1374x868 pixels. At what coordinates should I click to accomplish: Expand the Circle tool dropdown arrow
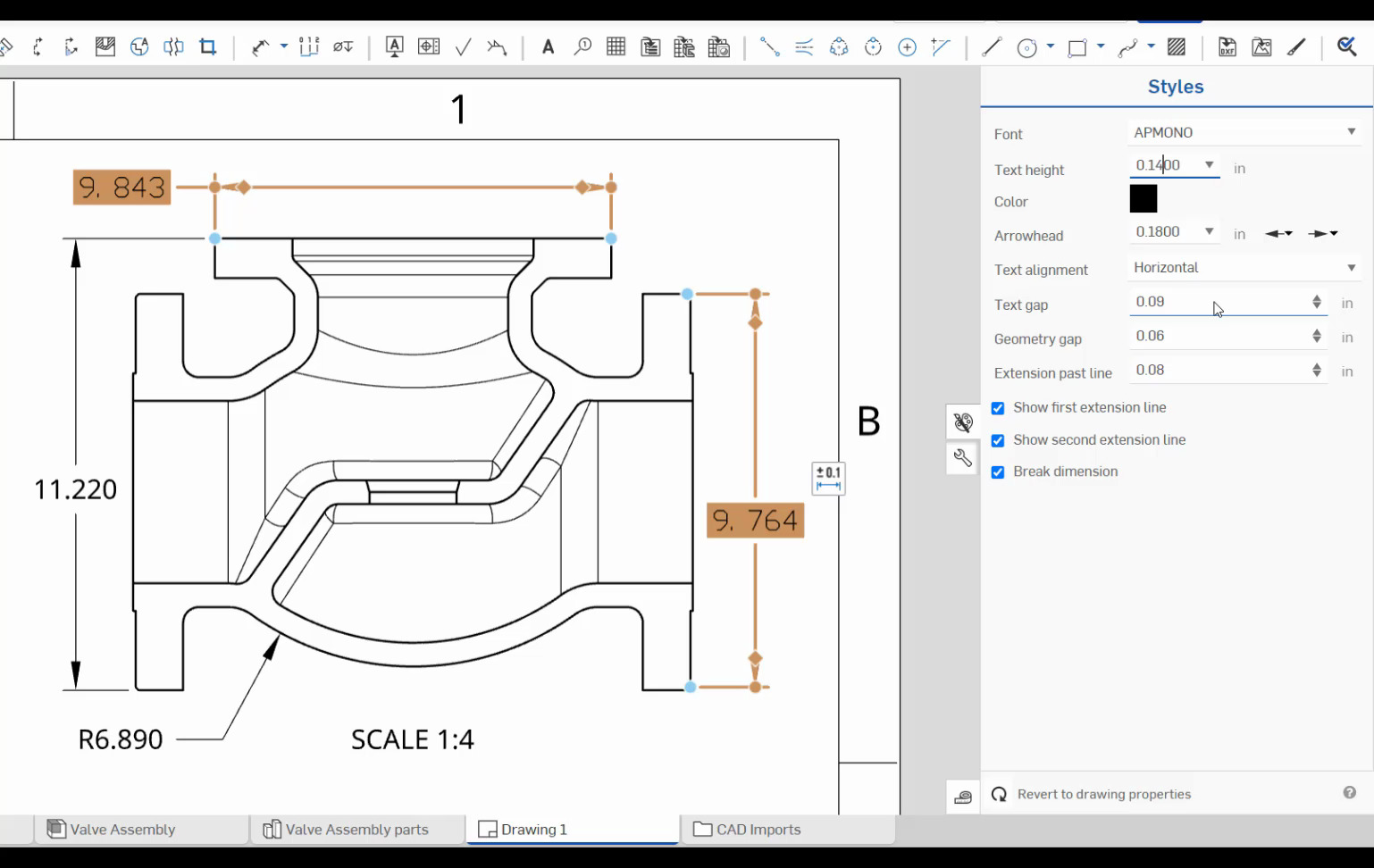1051,46
